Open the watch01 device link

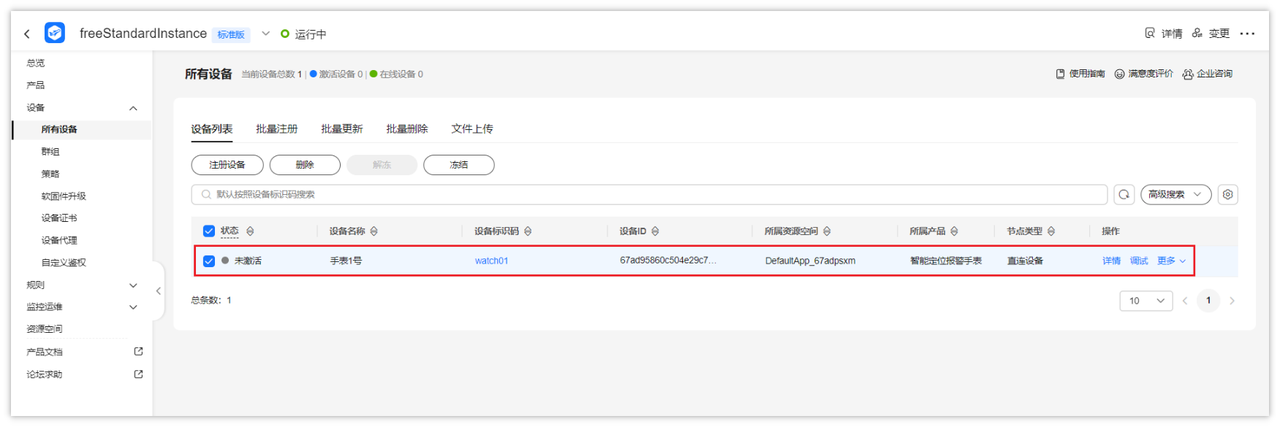(x=491, y=261)
